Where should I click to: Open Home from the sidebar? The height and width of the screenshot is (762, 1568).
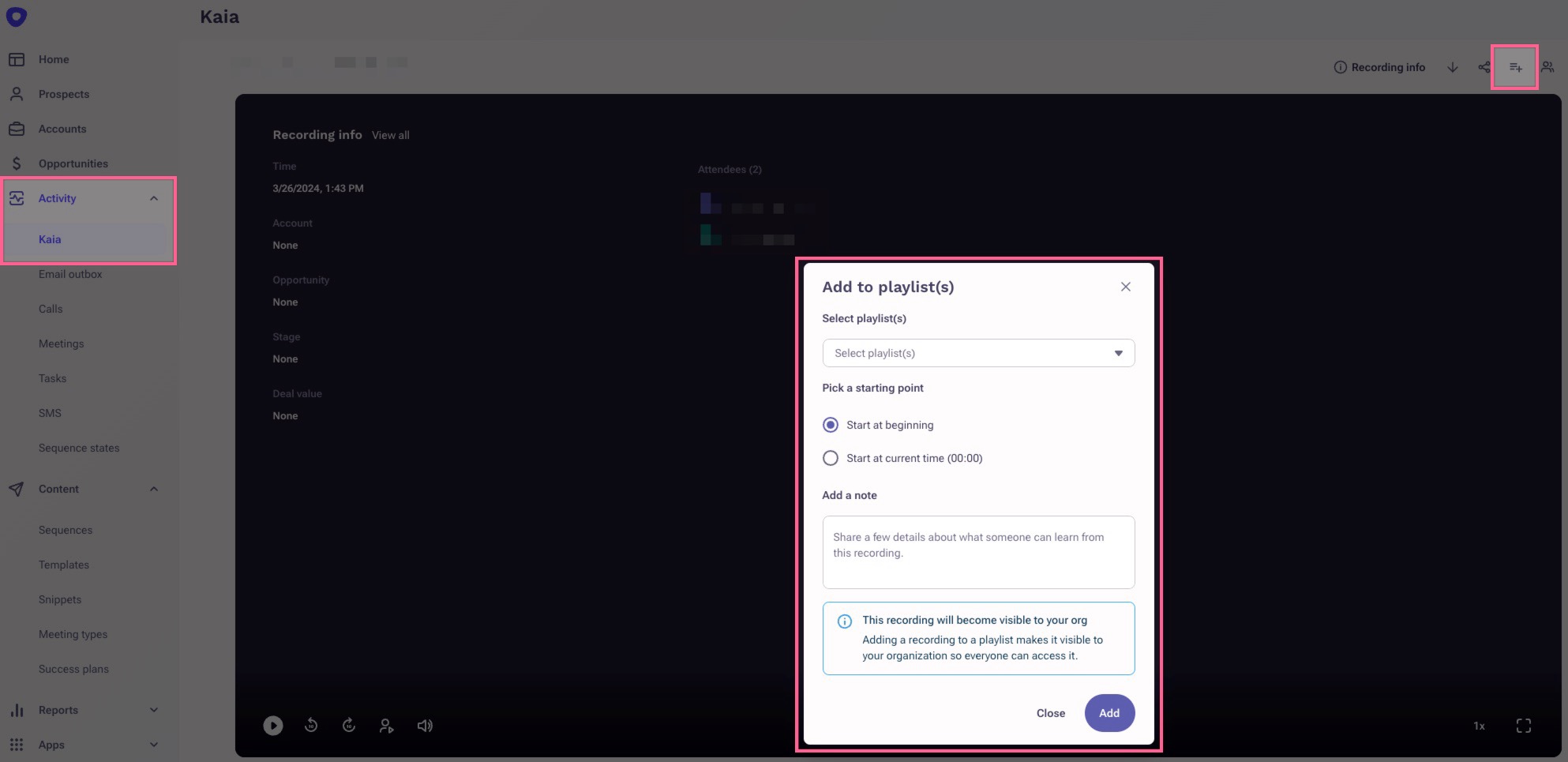54,59
